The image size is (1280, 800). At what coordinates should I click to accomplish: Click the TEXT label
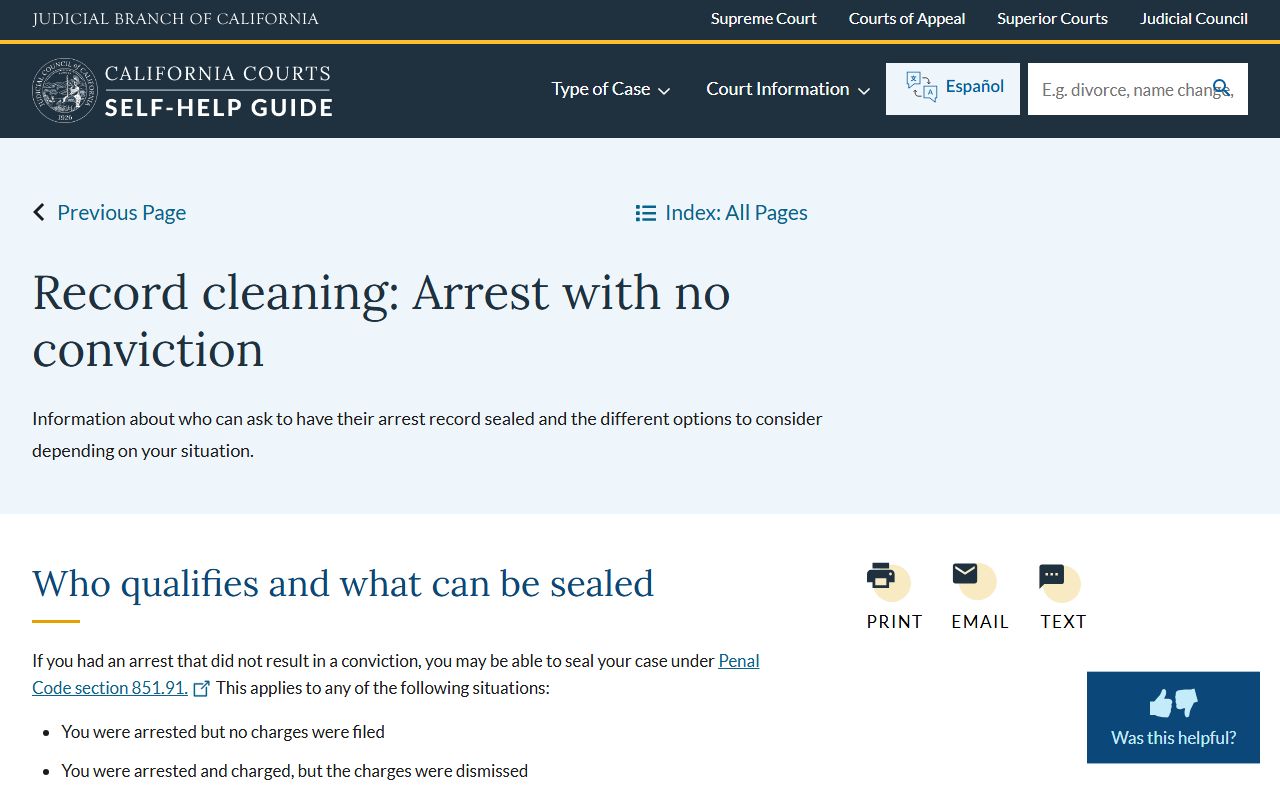1063,622
